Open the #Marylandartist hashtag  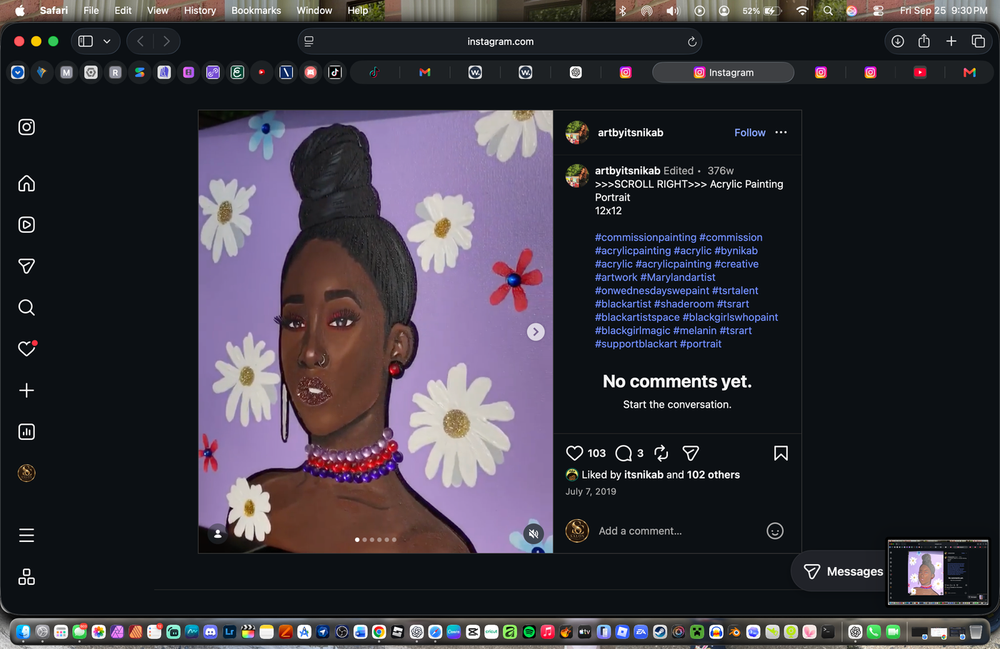(677, 277)
